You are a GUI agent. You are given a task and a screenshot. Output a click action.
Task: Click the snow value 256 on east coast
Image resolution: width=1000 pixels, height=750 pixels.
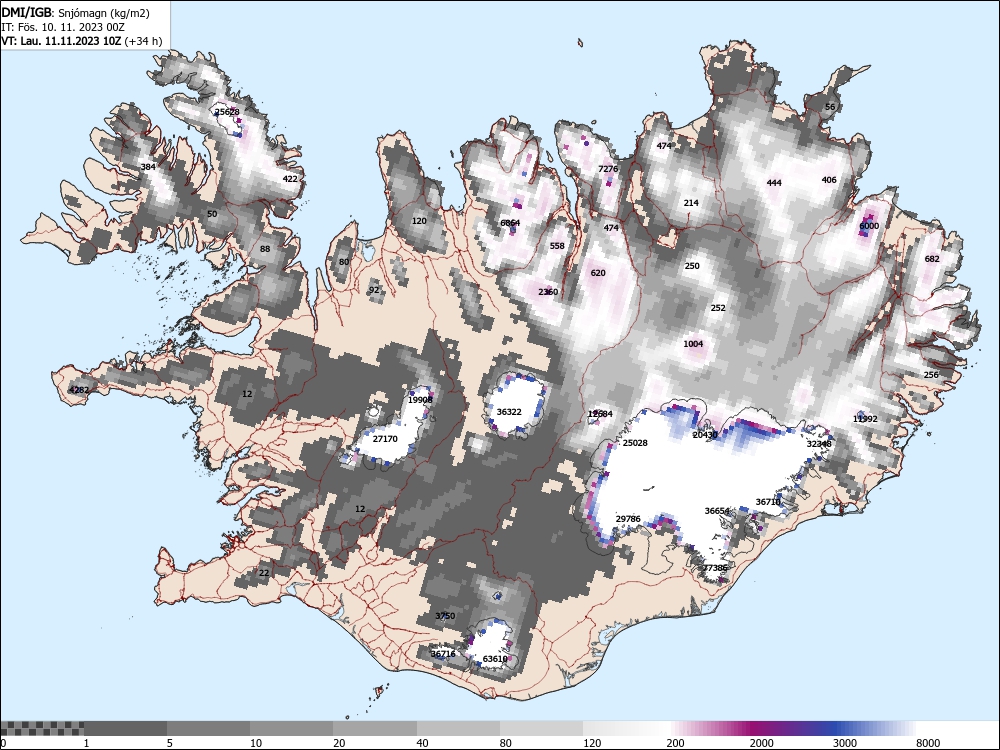coord(932,374)
